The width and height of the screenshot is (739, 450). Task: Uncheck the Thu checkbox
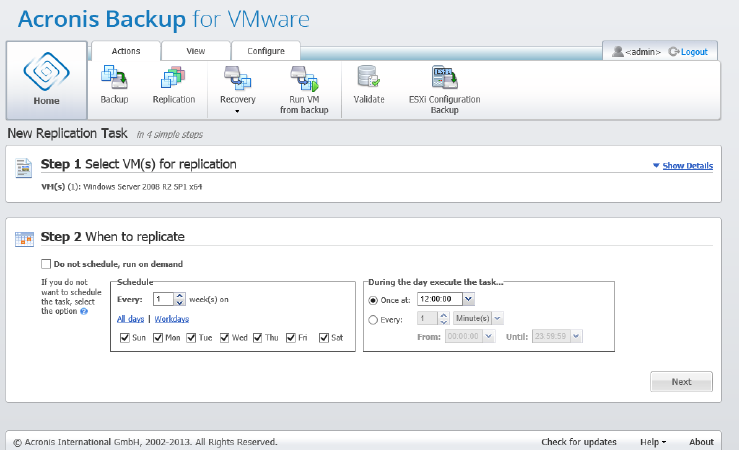point(257,337)
